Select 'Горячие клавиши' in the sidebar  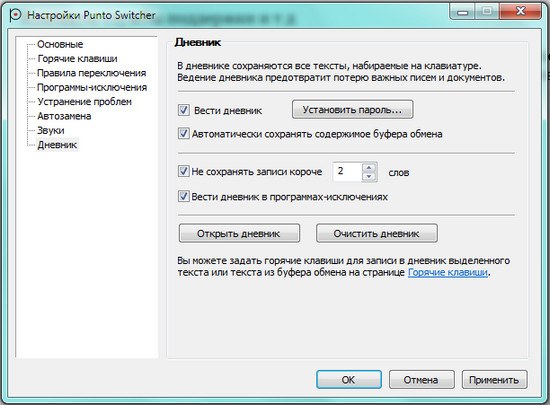pos(78,59)
